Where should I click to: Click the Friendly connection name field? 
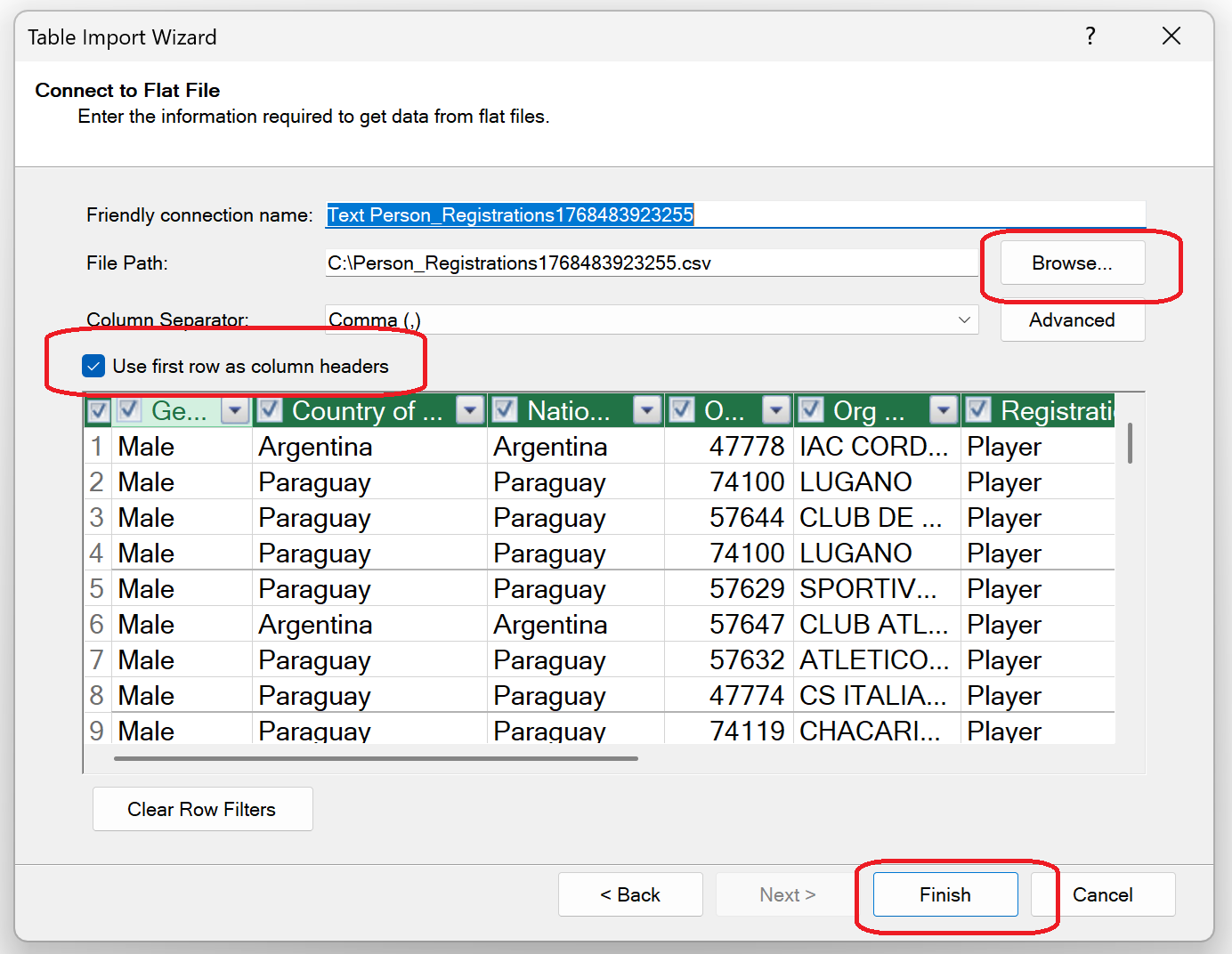tap(734, 215)
